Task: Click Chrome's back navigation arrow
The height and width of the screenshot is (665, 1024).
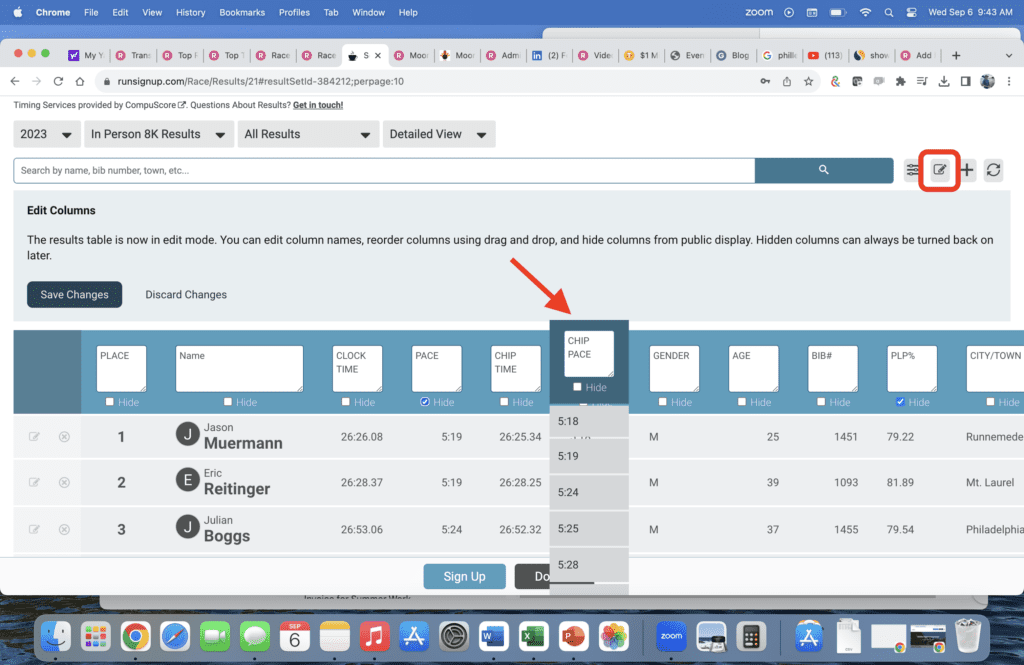Action: pos(15,81)
